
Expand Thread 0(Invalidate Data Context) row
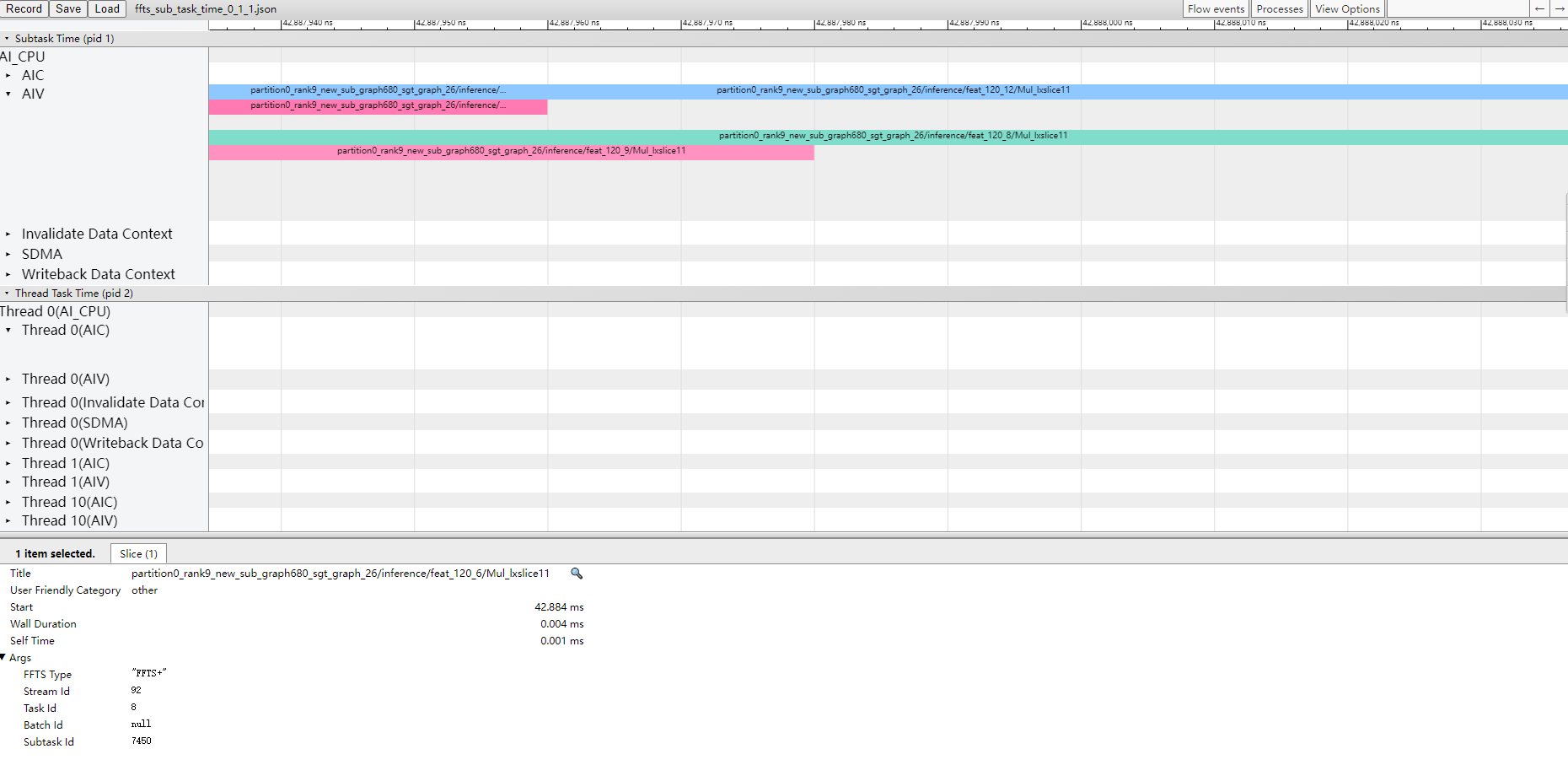pos(8,403)
